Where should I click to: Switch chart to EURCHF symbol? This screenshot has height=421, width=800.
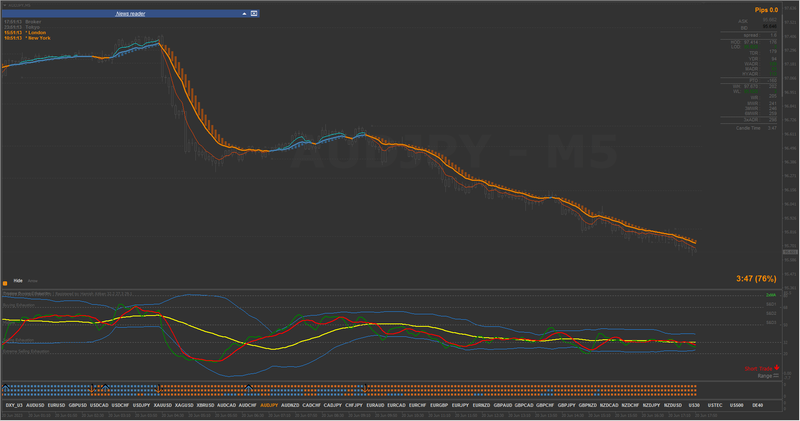[417, 405]
